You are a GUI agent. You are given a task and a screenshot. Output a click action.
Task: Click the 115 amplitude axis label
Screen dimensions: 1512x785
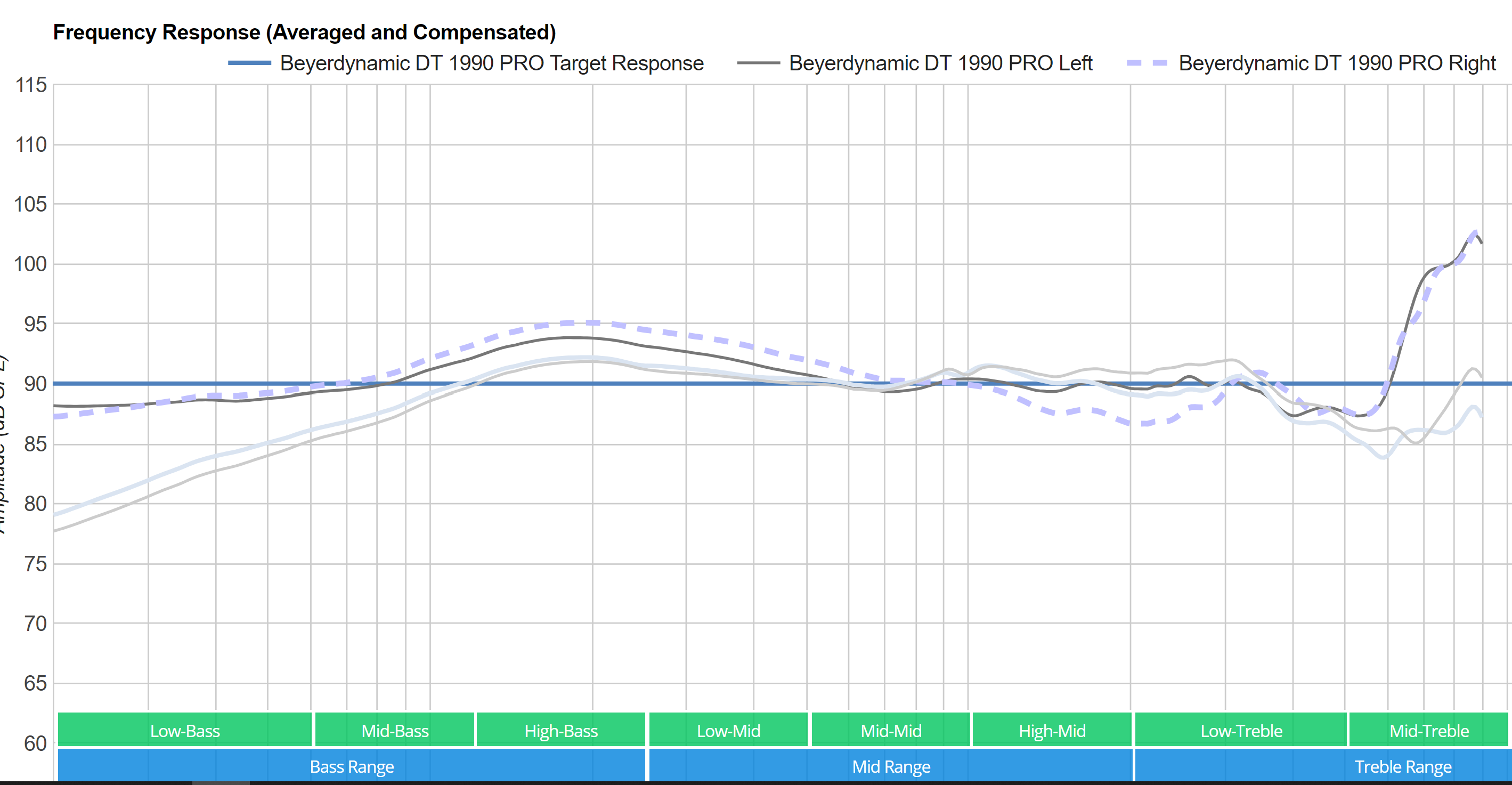click(x=31, y=85)
